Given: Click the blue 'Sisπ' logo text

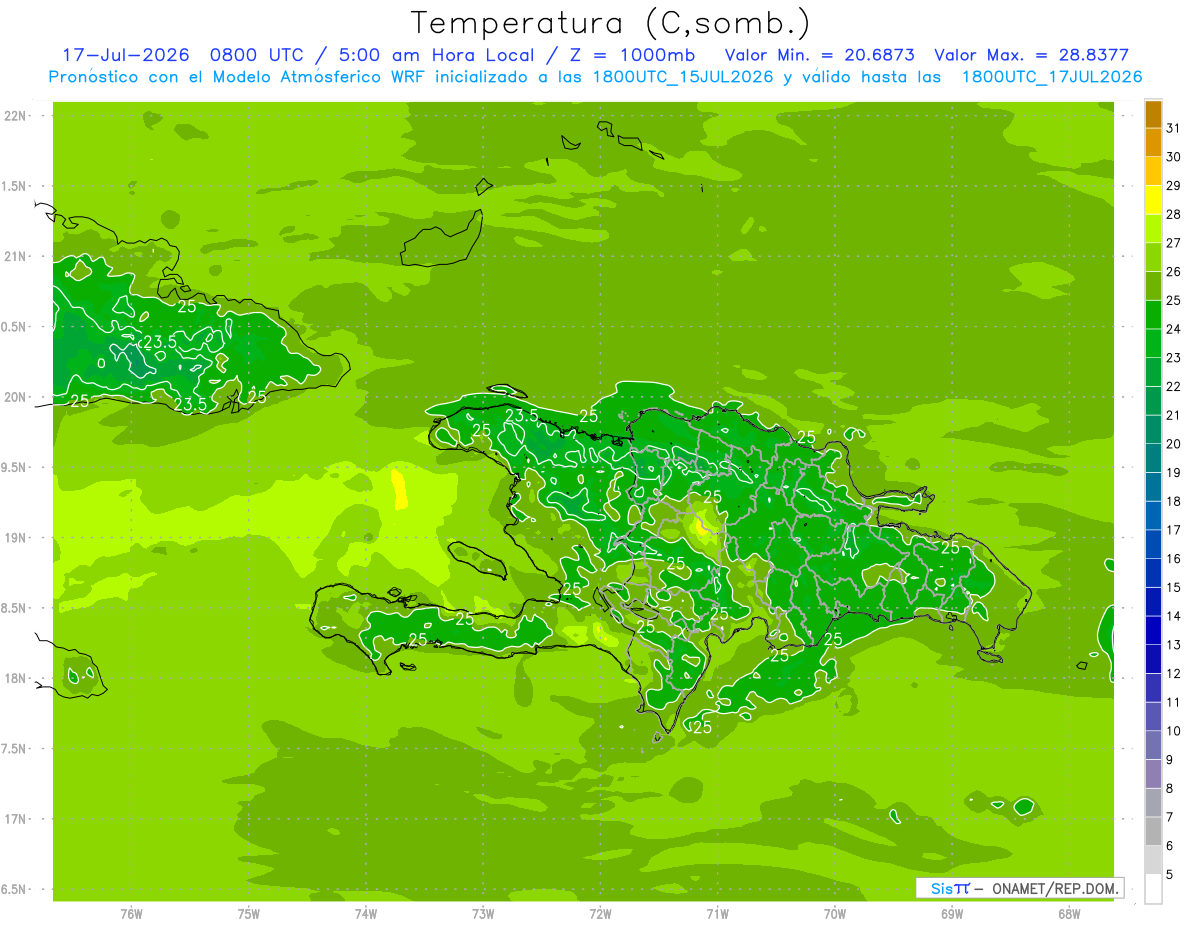Looking at the screenshot, I should 949,888.
